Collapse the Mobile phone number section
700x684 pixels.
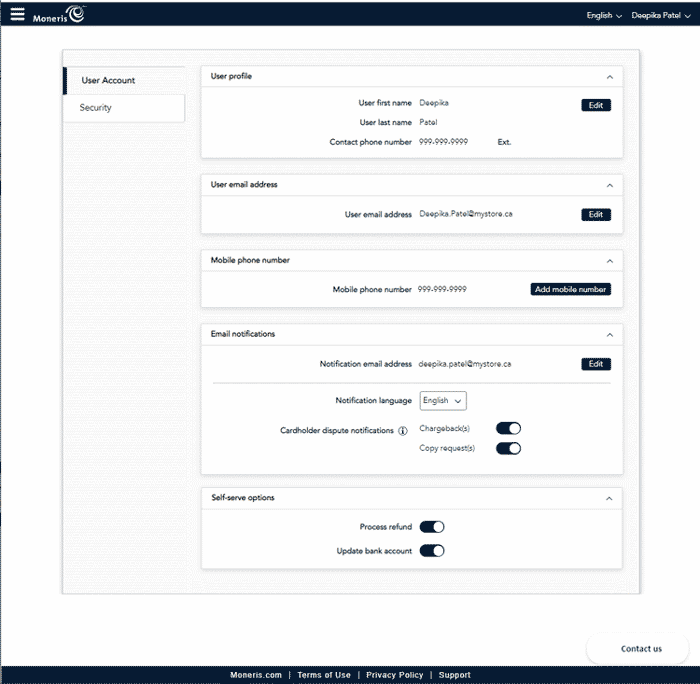pos(610,261)
